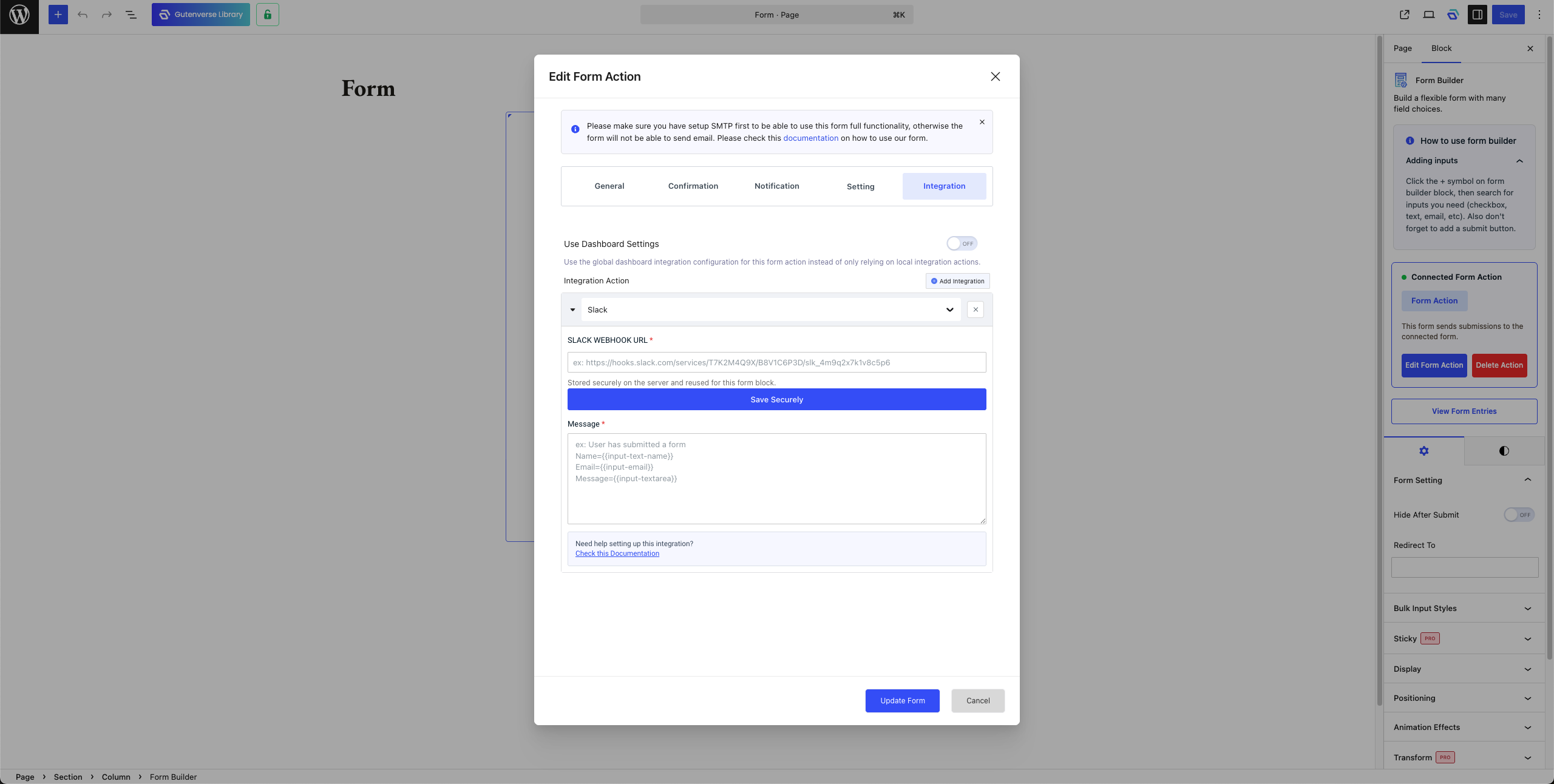Toggle the settings sidebar panel icon
The height and width of the screenshot is (784, 1554).
coord(1478,15)
